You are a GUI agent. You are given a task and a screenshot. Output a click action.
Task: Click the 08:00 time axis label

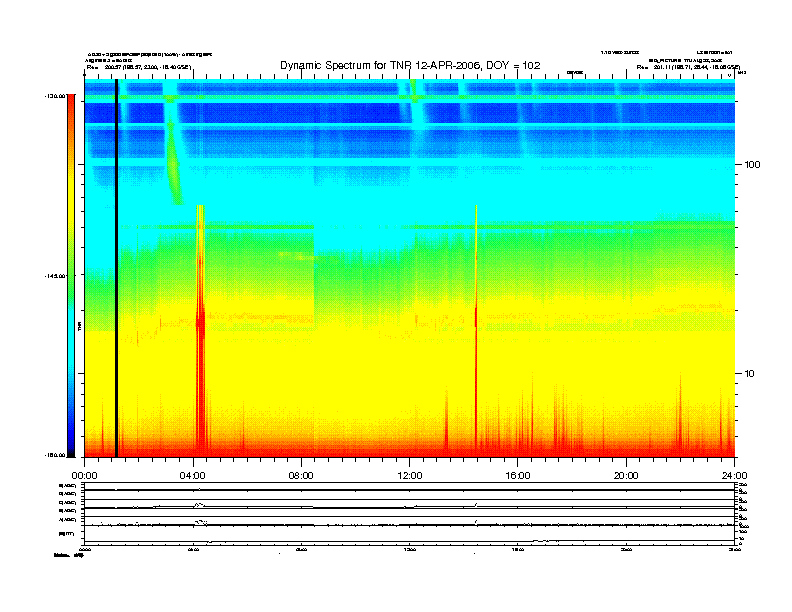(x=301, y=476)
